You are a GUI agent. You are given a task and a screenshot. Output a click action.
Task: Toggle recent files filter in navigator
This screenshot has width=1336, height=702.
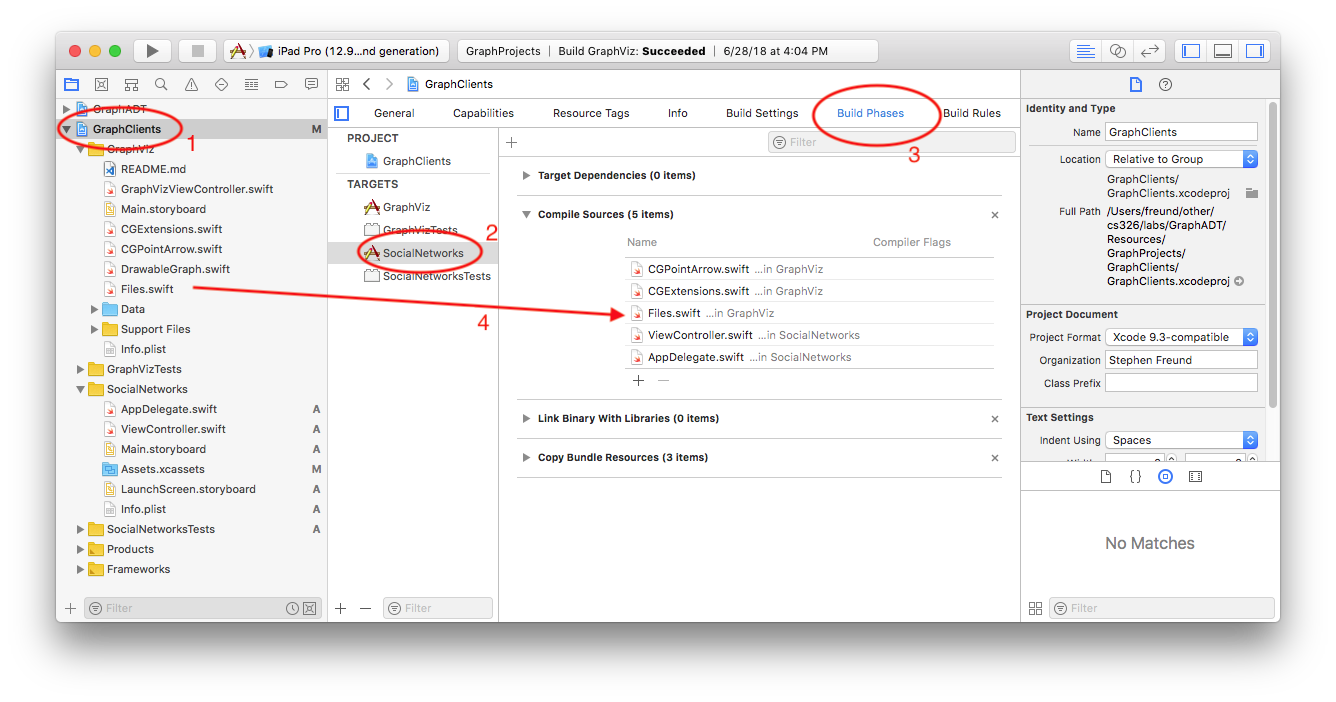tap(292, 608)
